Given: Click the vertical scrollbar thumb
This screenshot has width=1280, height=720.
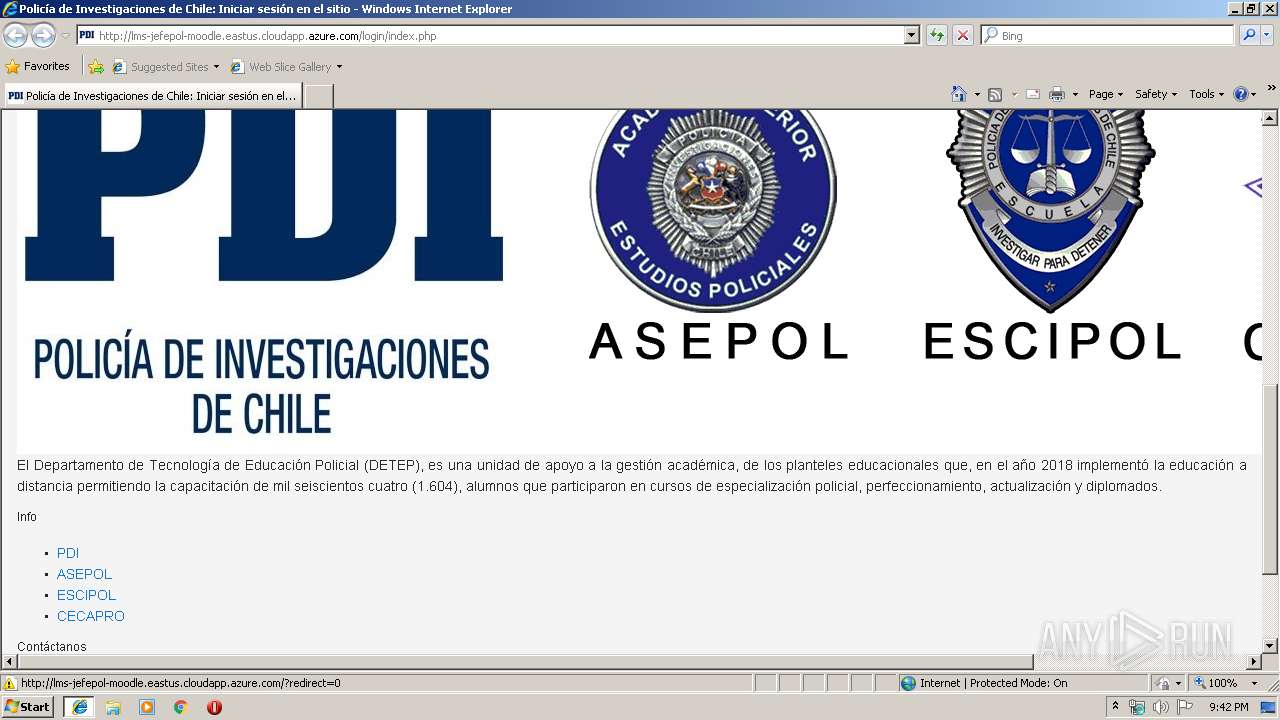Looking at the screenshot, I should [1270, 479].
